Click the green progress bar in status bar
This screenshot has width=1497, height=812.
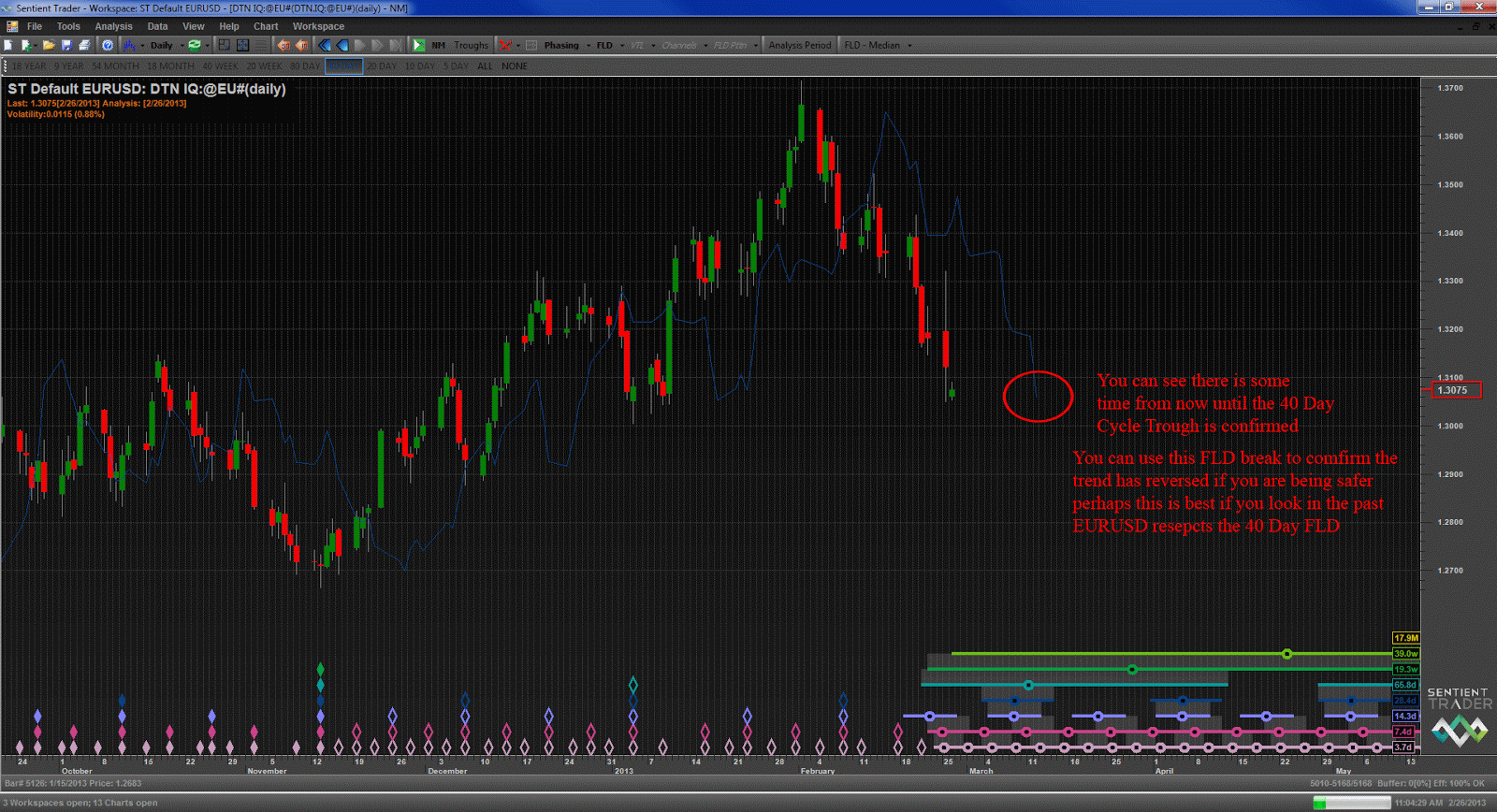point(1351,803)
